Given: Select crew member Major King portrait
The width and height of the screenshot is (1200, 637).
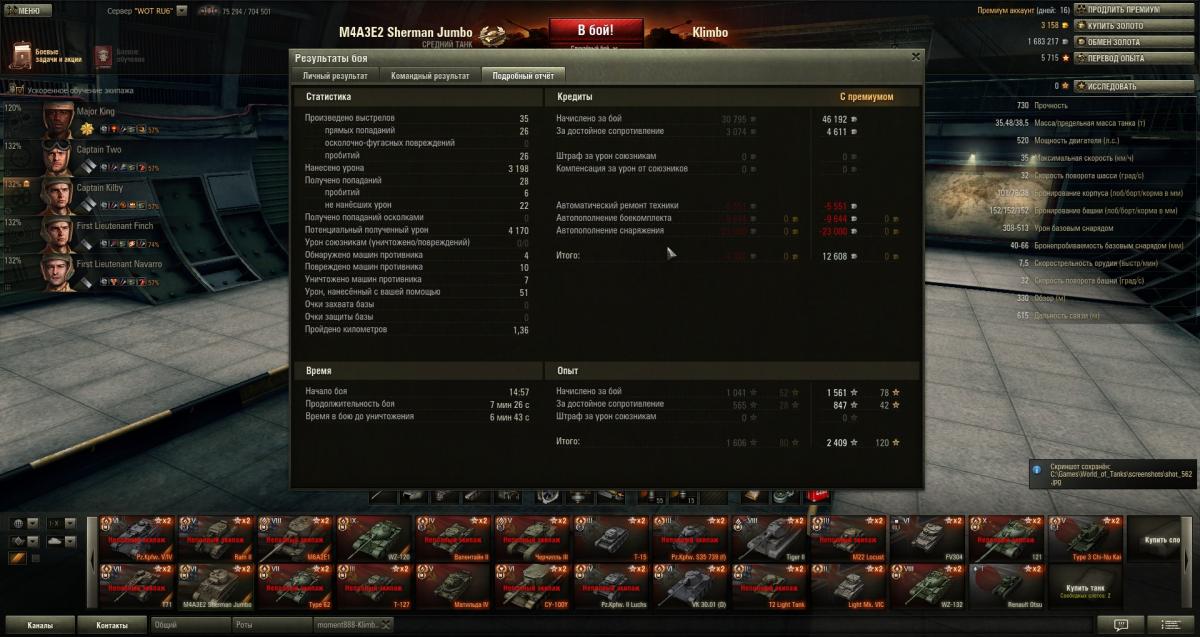Looking at the screenshot, I should (x=59, y=122).
